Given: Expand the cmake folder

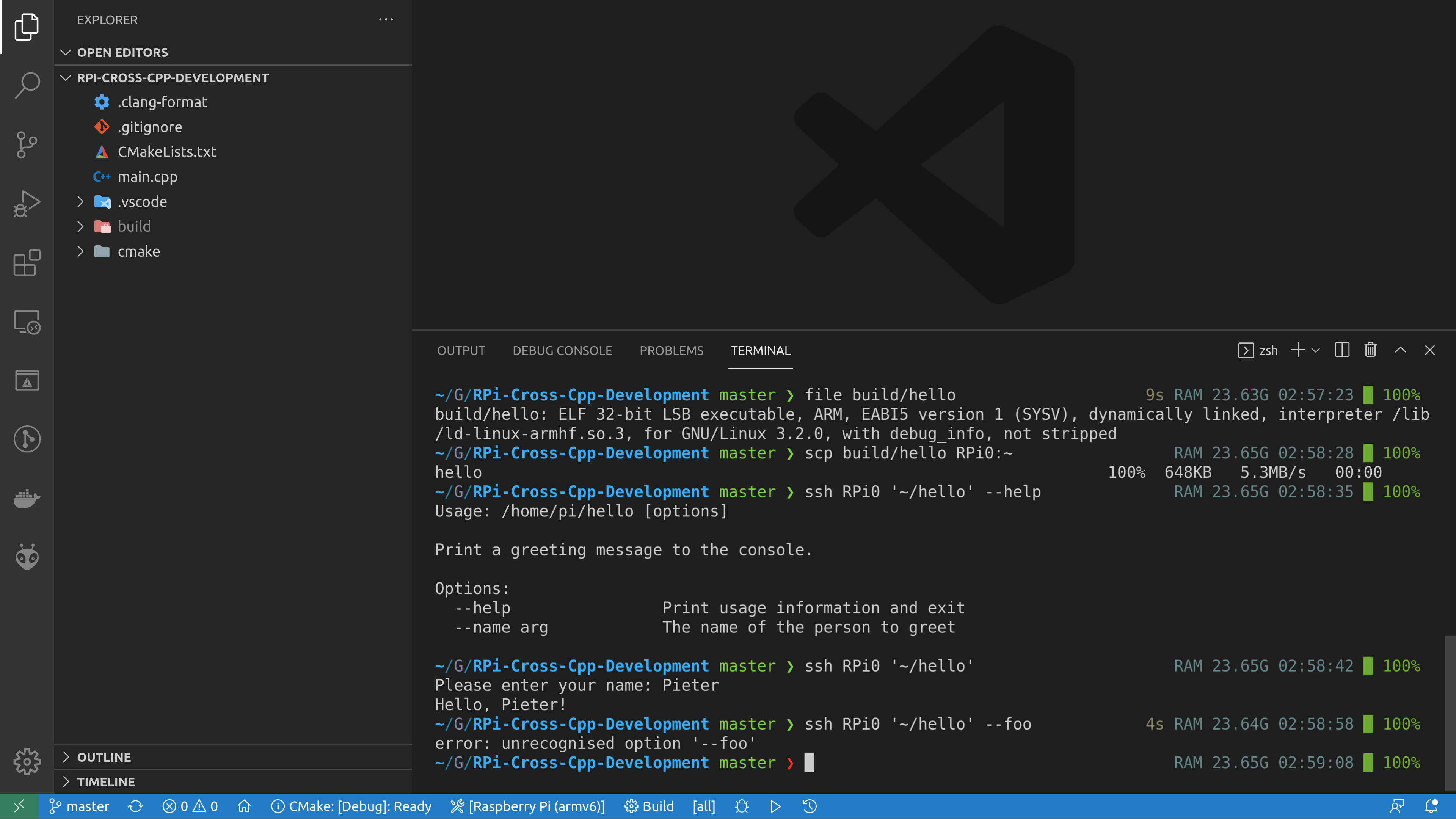Looking at the screenshot, I should click(x=233, y=251).
